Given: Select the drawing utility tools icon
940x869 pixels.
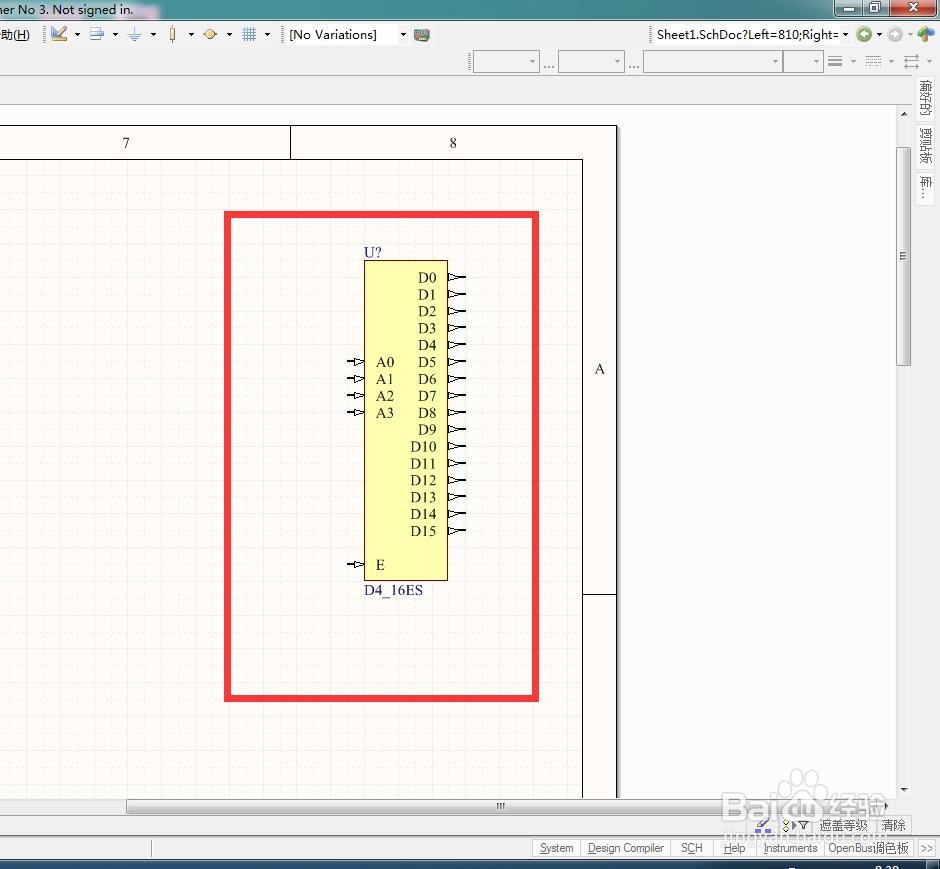Looking at the screenshot, I should [59, 34].
